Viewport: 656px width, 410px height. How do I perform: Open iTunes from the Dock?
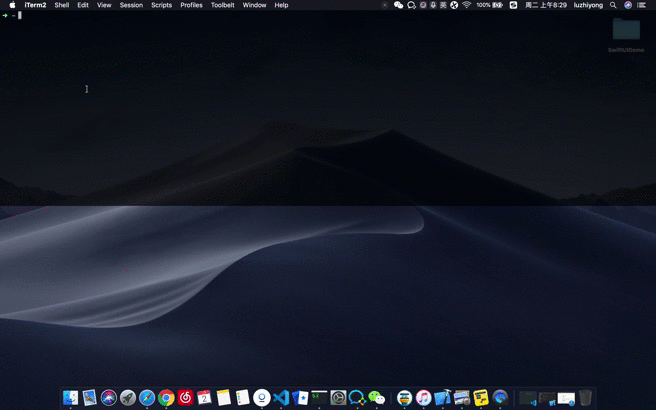(423, 397)
